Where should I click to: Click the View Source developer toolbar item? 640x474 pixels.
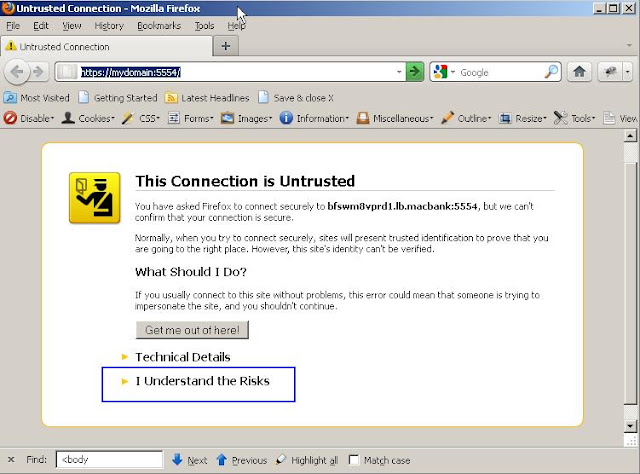point(620,118)
